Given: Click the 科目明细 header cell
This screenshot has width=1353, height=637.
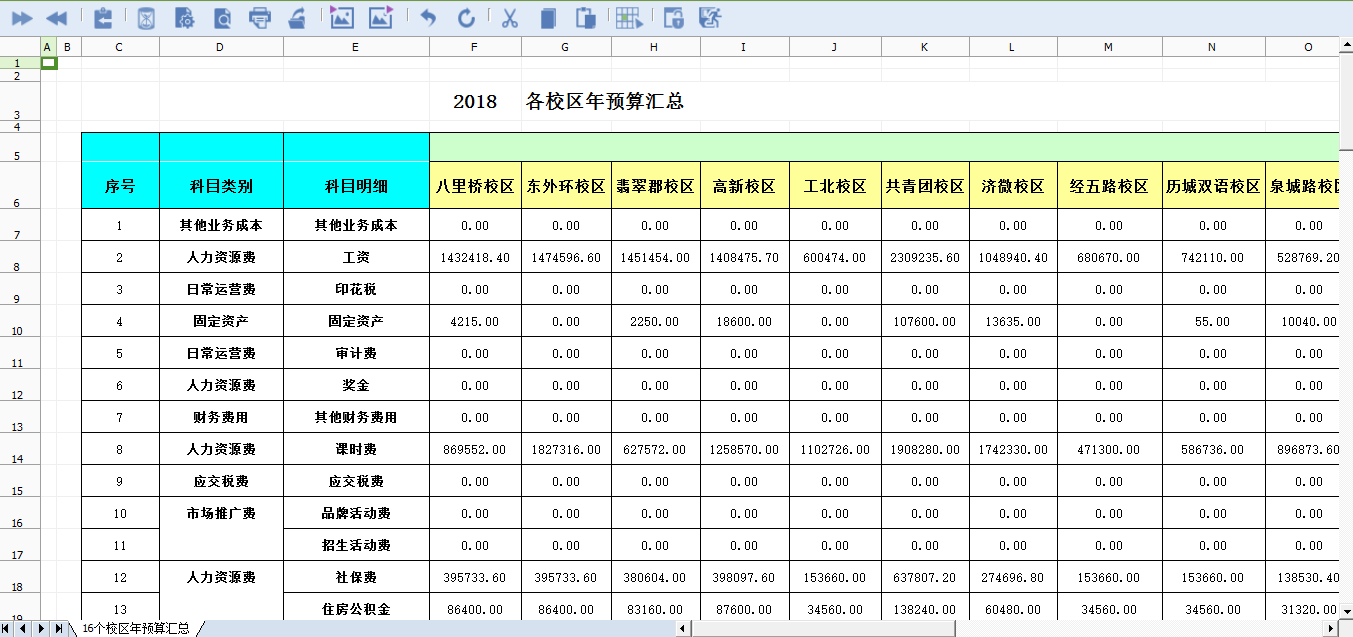Looking at the screenshot, I should 356,186.
